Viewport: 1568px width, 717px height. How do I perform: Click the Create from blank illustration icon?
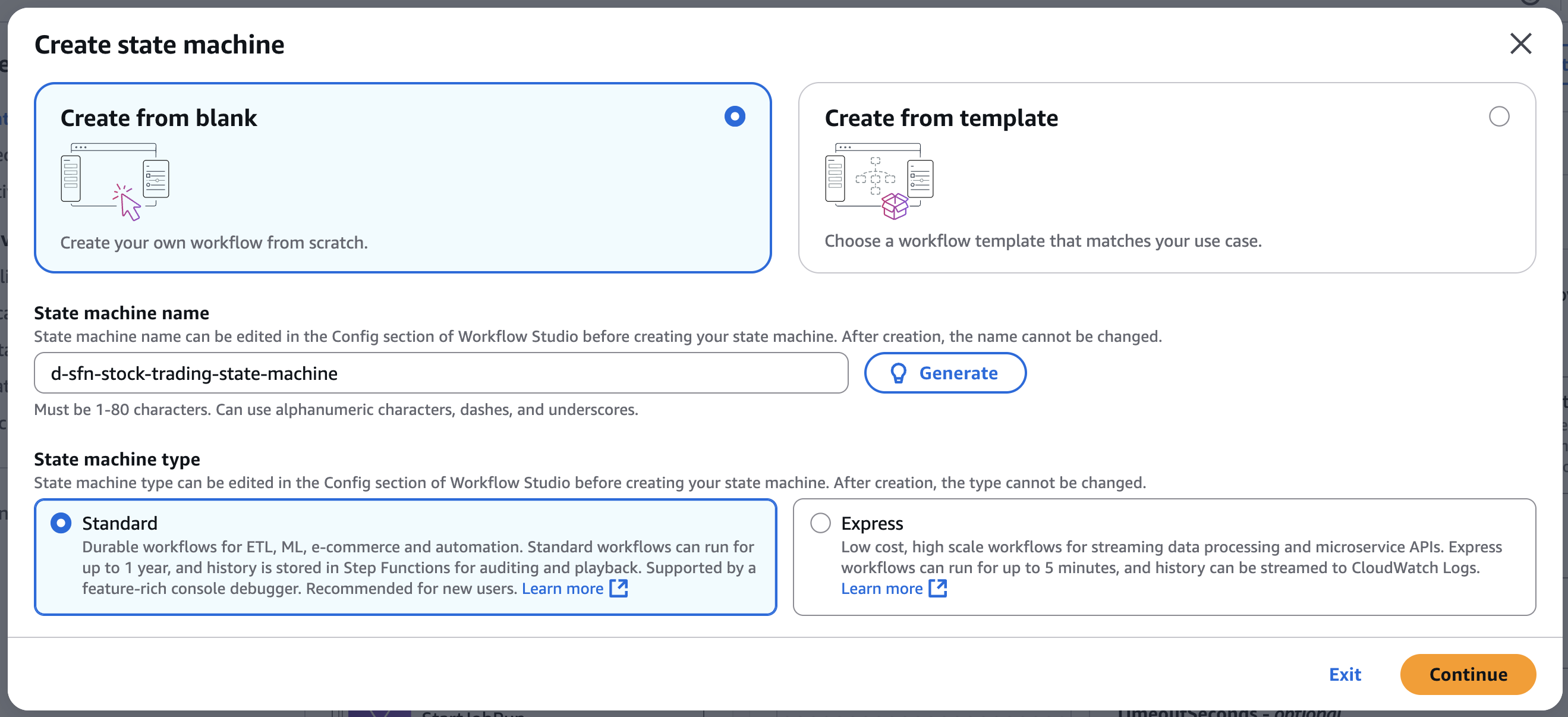pos(115,181)
